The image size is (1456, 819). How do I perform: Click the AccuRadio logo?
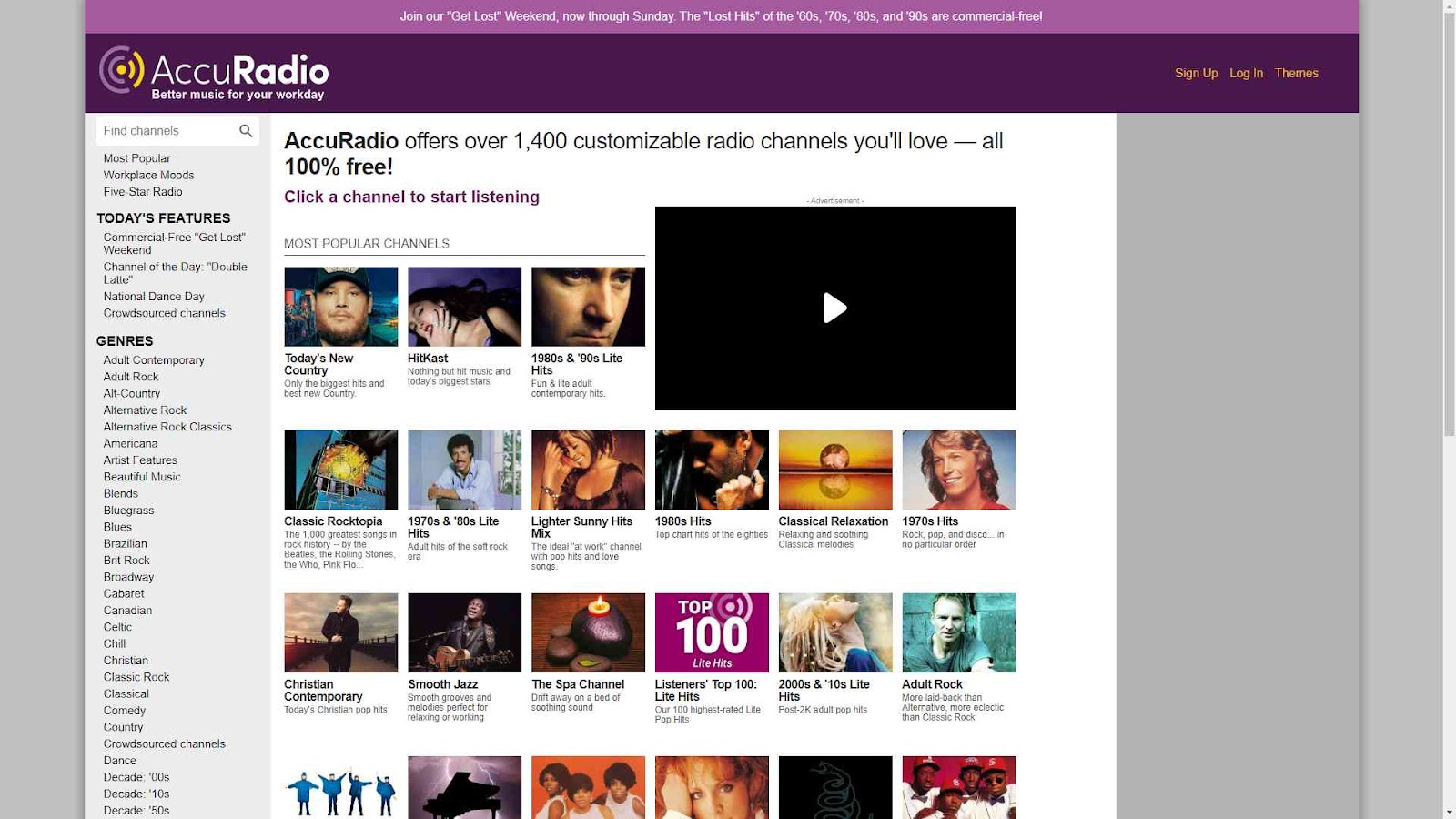[x=214, y=73]
